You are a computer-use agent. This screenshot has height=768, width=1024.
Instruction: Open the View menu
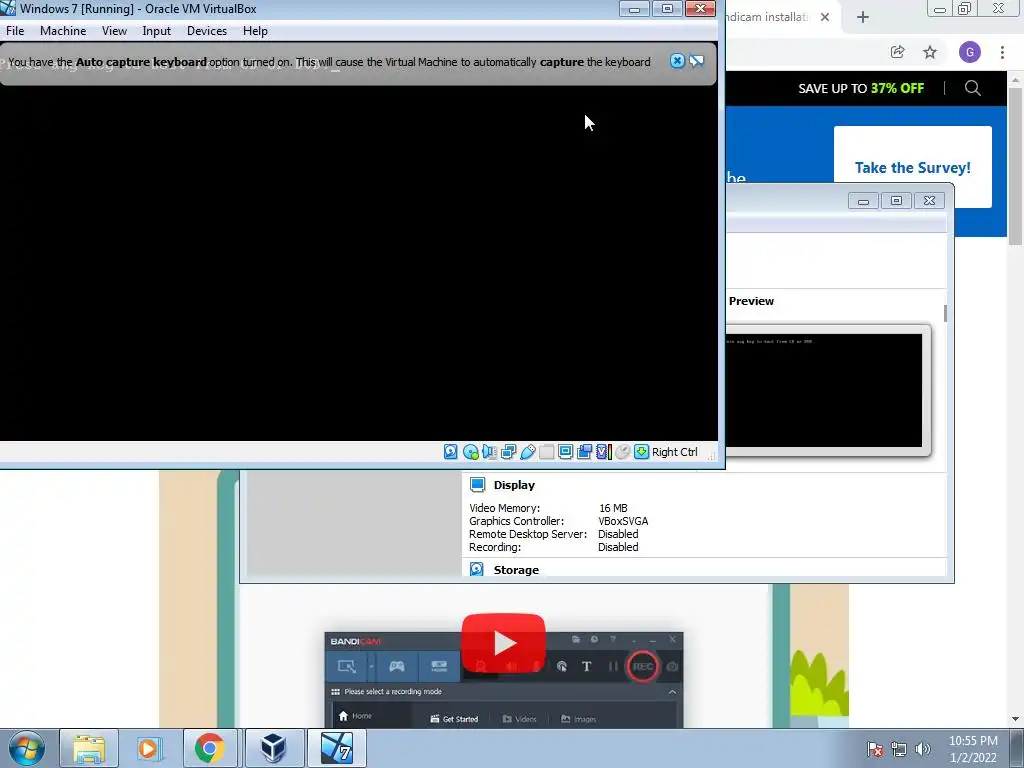114,31
